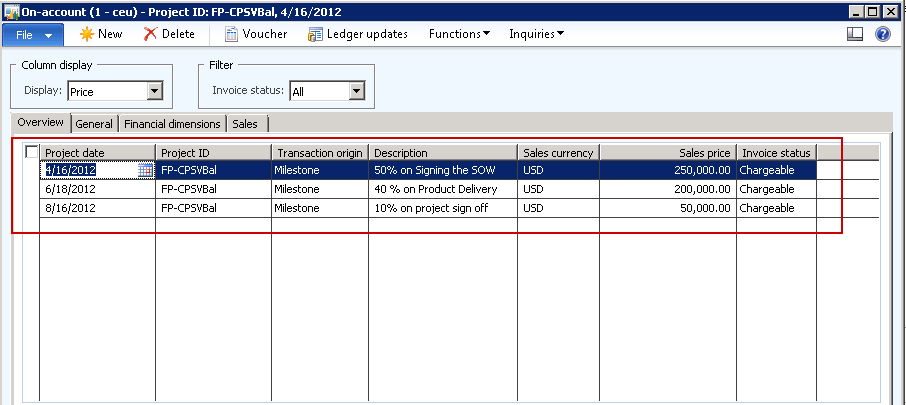The width and height of the screenshot is (906, 405).
Task: Switch to the General tab
Action: pyautogui.click(x=94, y=124)
